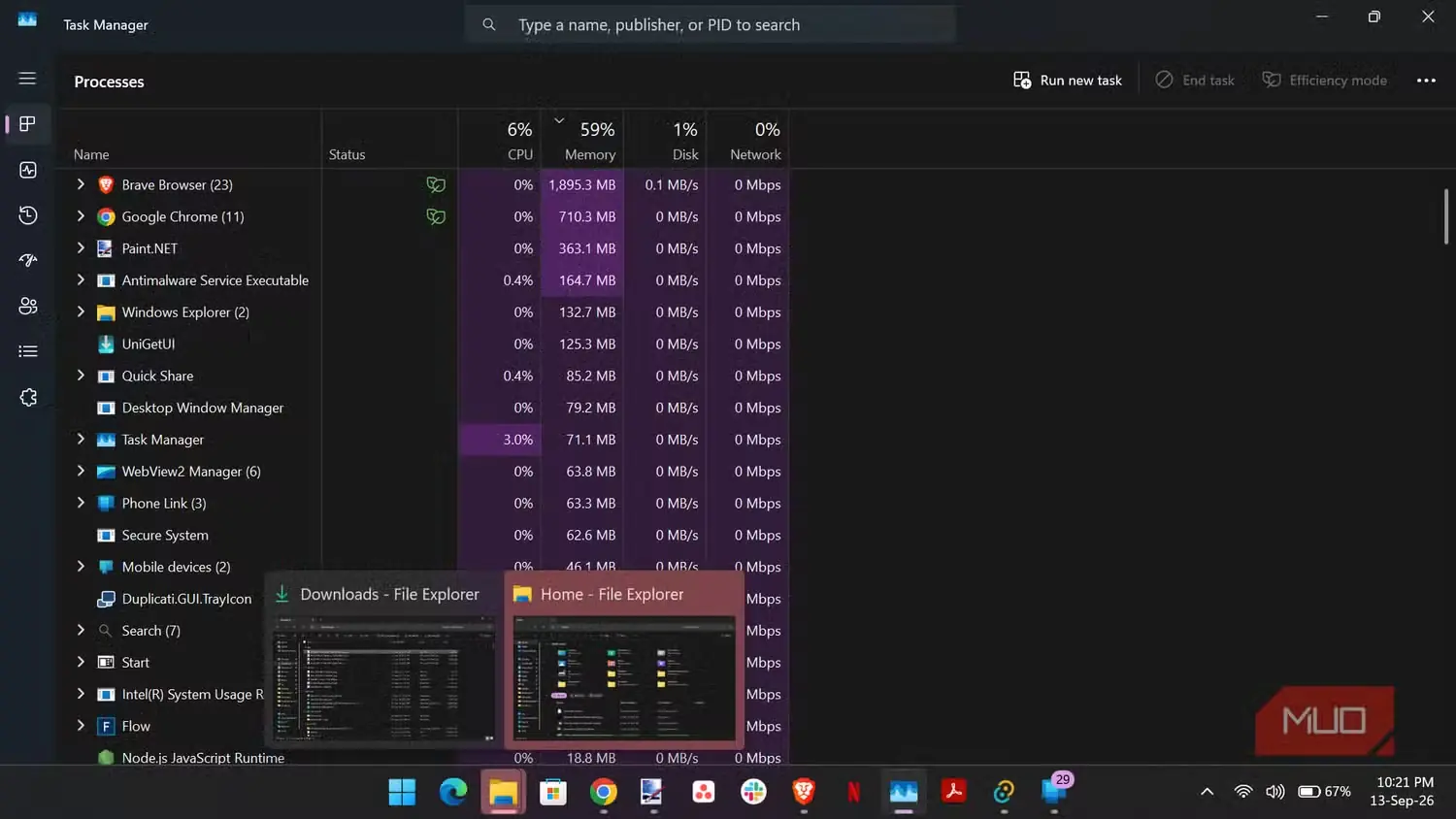Expand the Google Chrome process group

tap(81, 216)
